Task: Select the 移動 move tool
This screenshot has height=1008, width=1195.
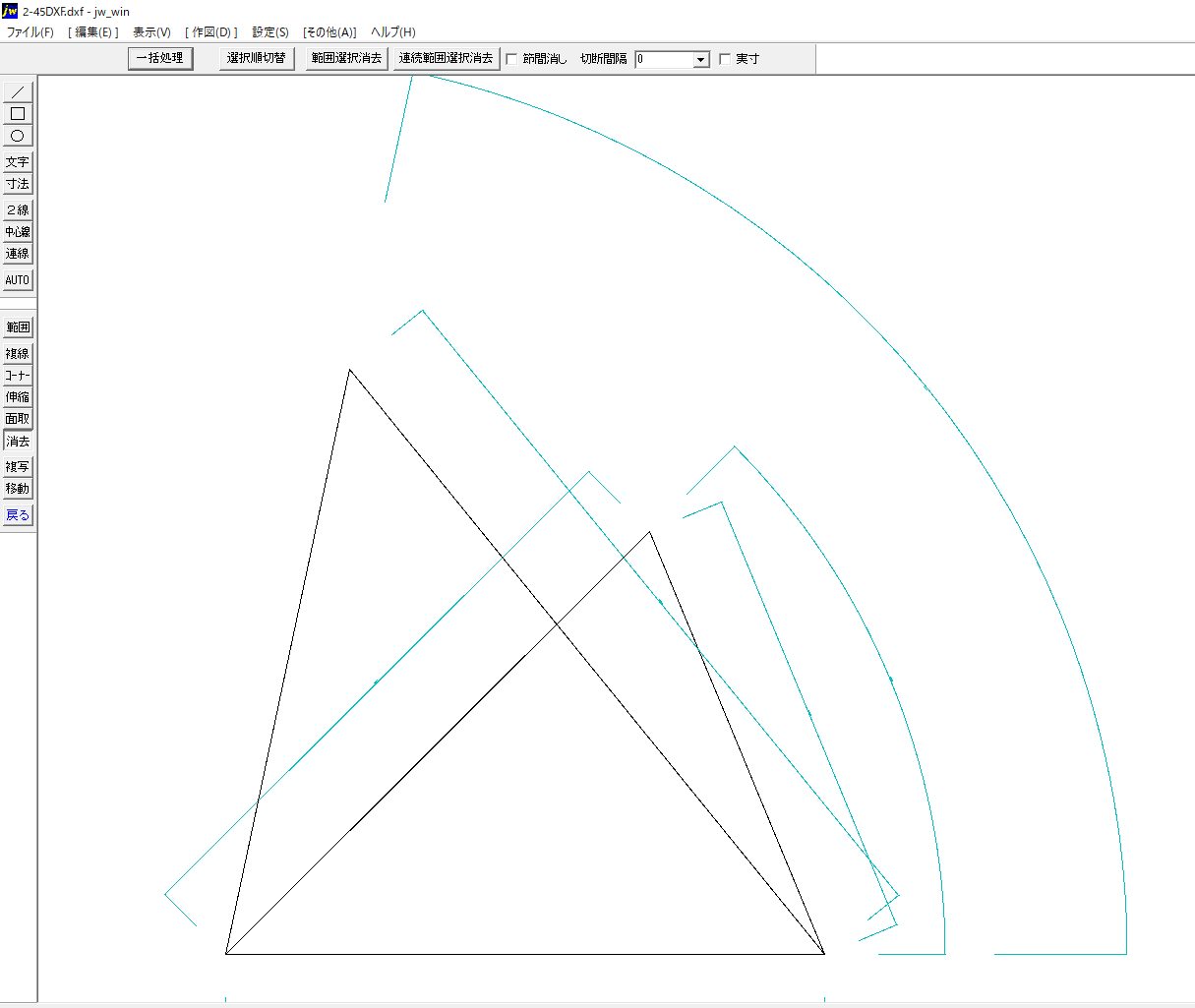Action: click(18, 489)
